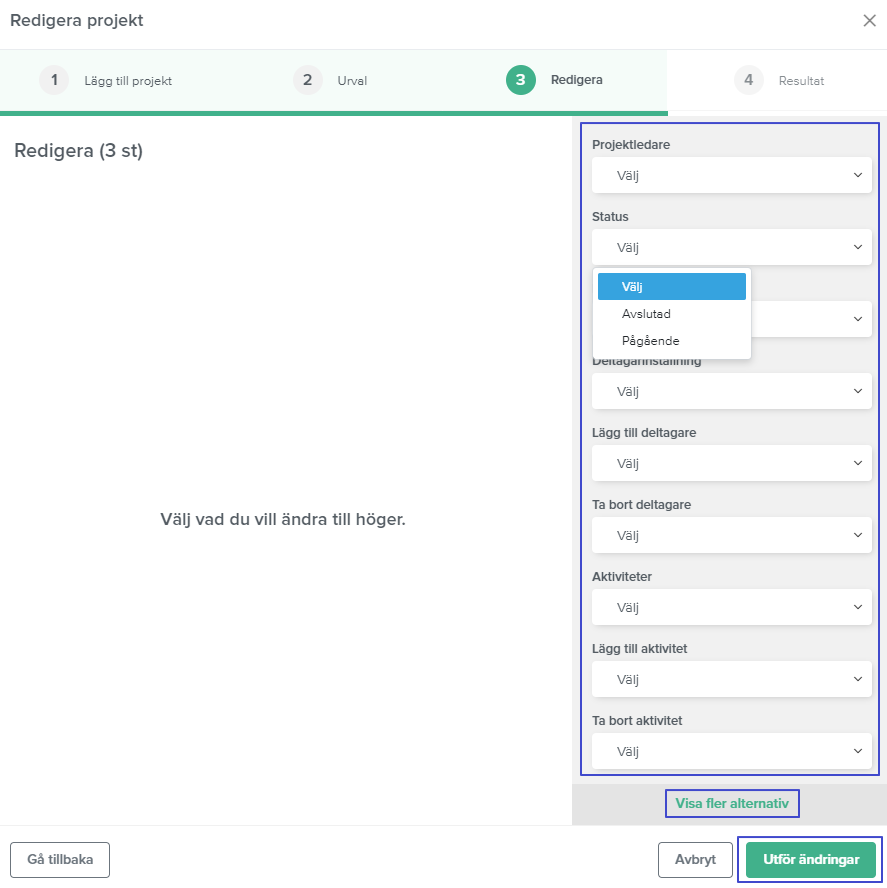Select Avslutad status option
The image size is (887, 888).
pyautogui.click(x=671, y=314)
